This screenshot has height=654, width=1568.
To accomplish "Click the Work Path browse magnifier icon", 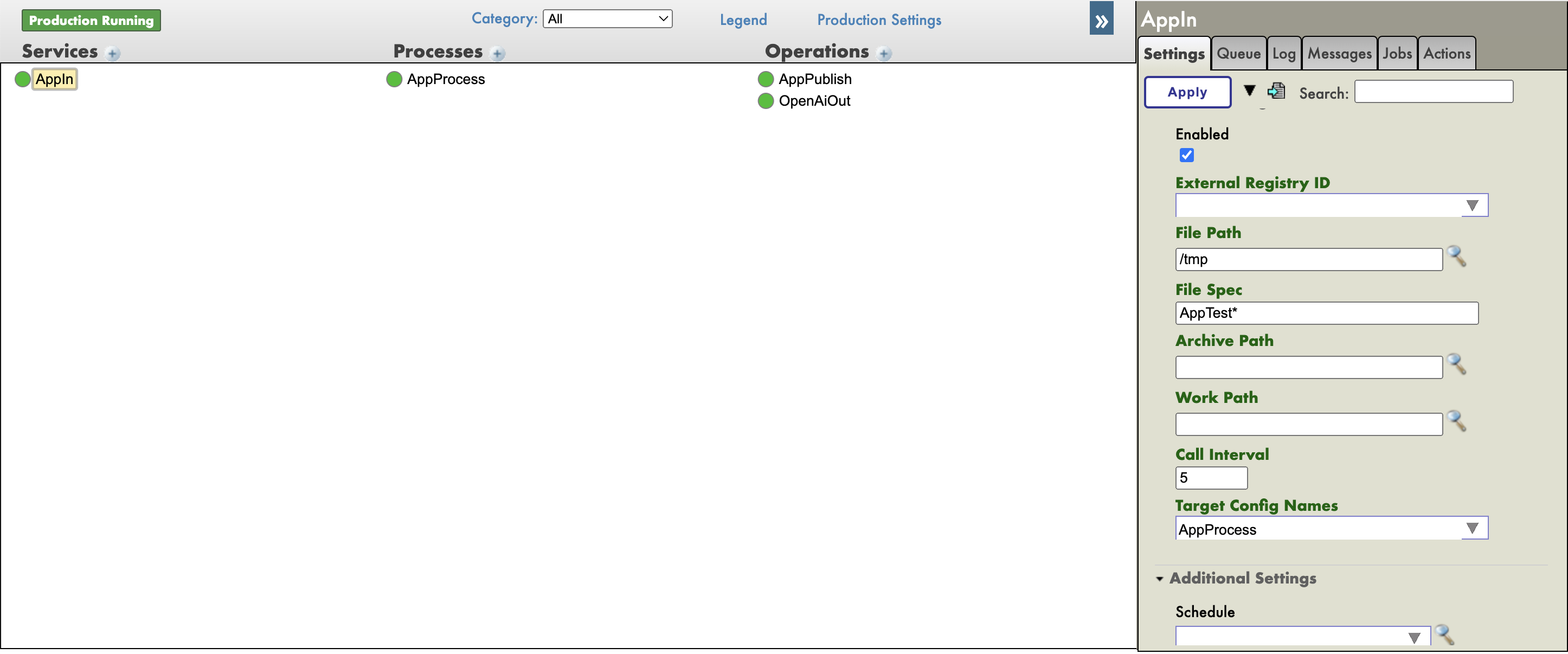I will [x=1457, y=421].
